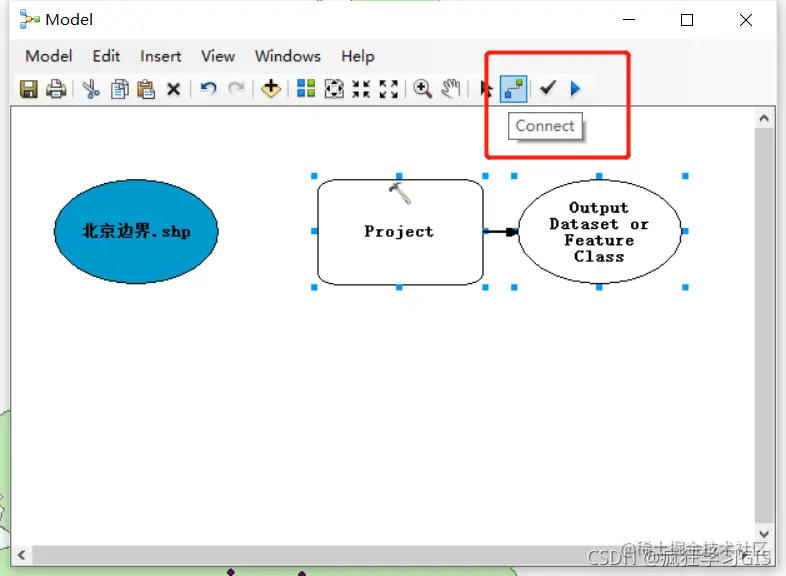This screenshot has width=786, height=576.
Task: Delete selected elements with X icon
Action: (x=173, y=89)
